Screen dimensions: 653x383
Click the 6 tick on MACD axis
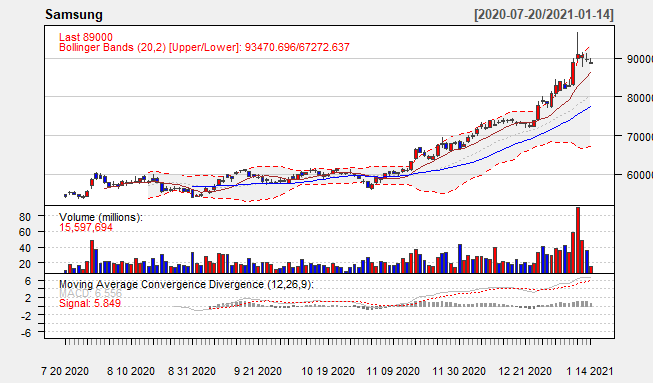point(28,281)
